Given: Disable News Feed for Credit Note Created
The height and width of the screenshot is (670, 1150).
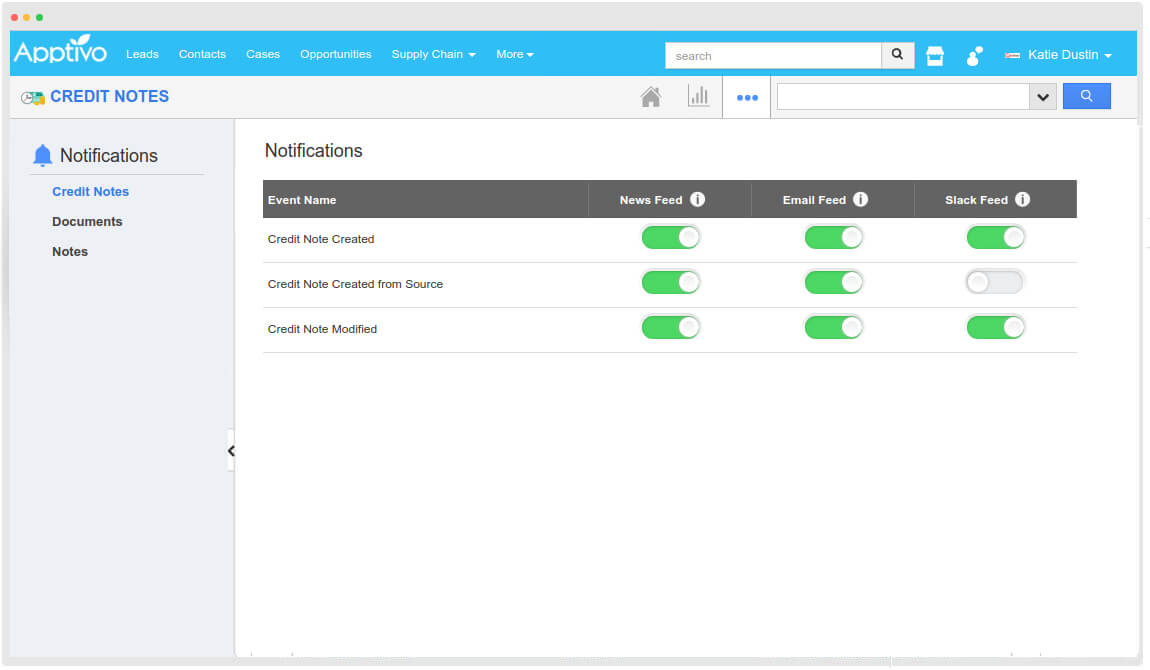Looking at the screenshot, I should coord(671,238).
